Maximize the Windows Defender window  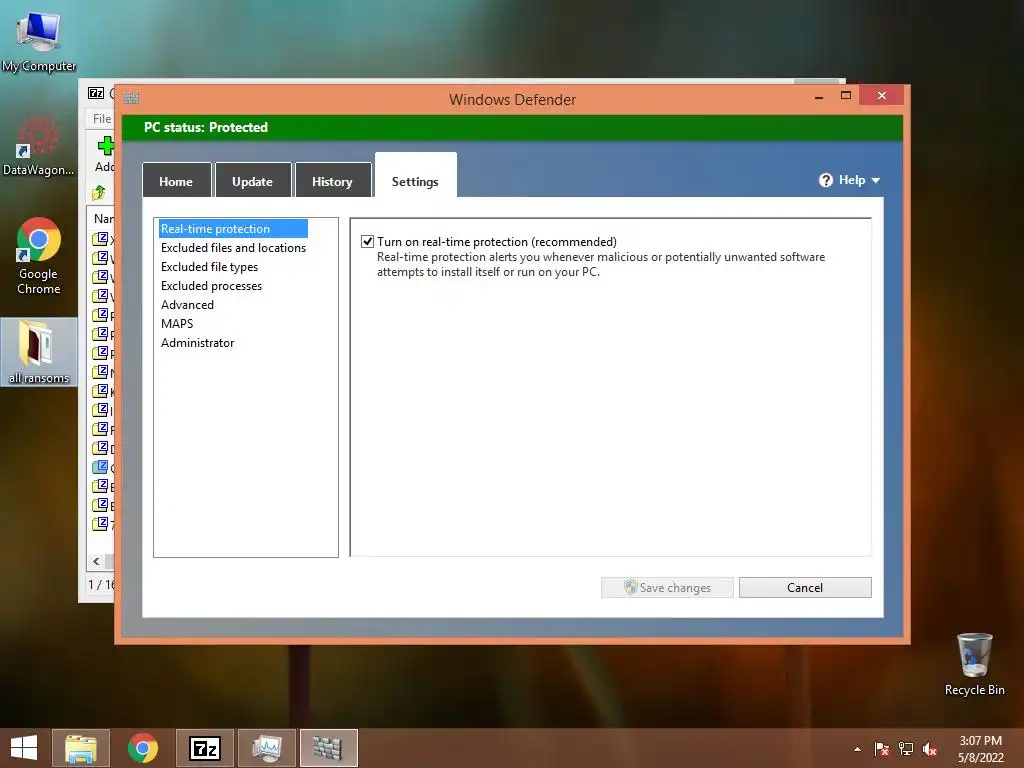pyautogui.click(x=846, y=95)
